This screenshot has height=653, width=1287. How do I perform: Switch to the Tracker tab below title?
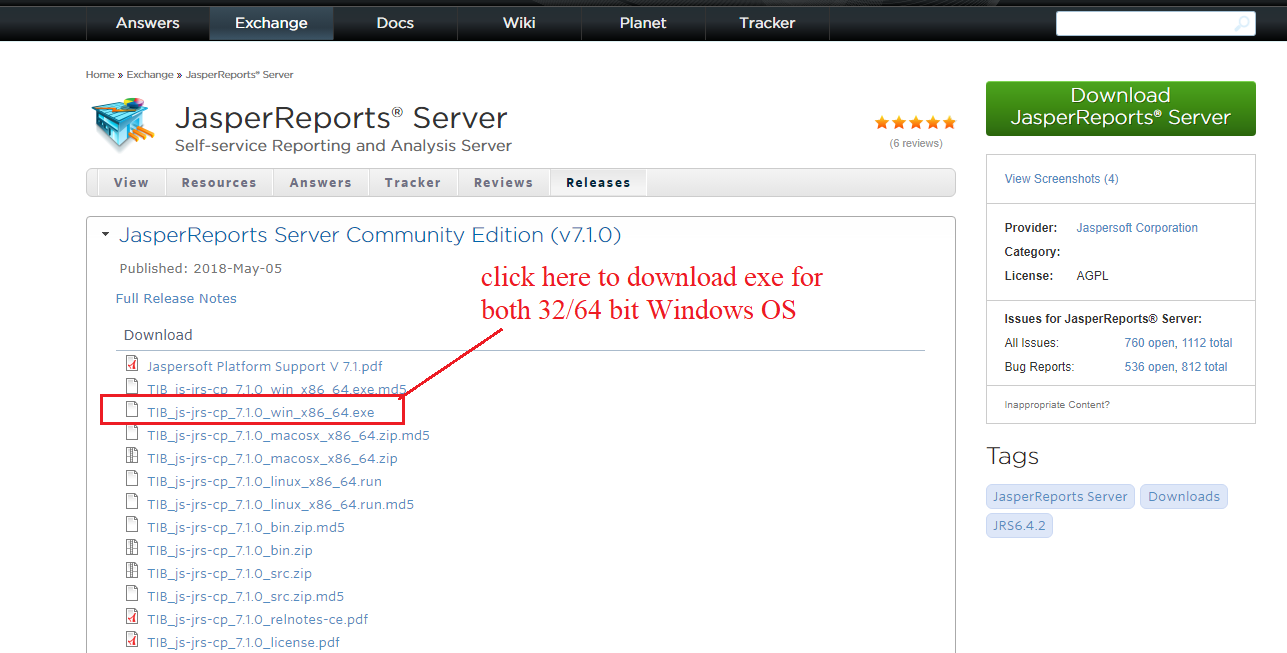[413, 183]
